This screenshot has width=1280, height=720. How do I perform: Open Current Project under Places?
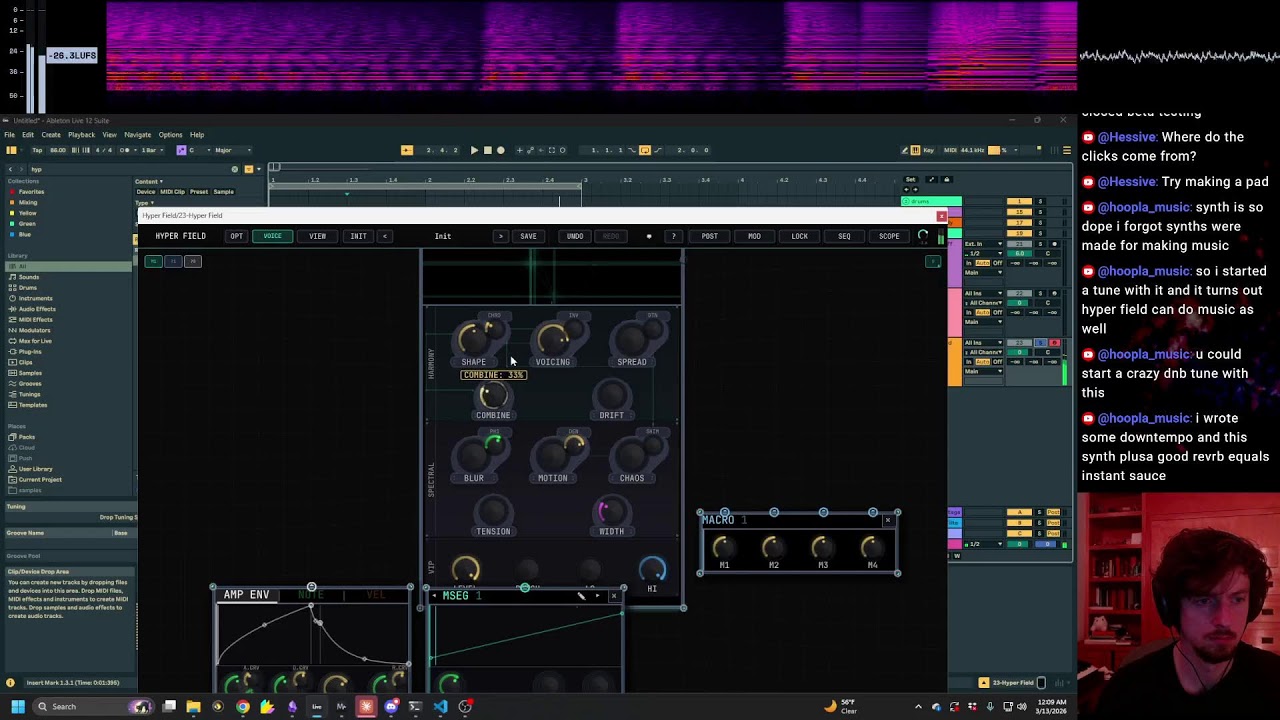pyautogui.click(x=39, y=480)
